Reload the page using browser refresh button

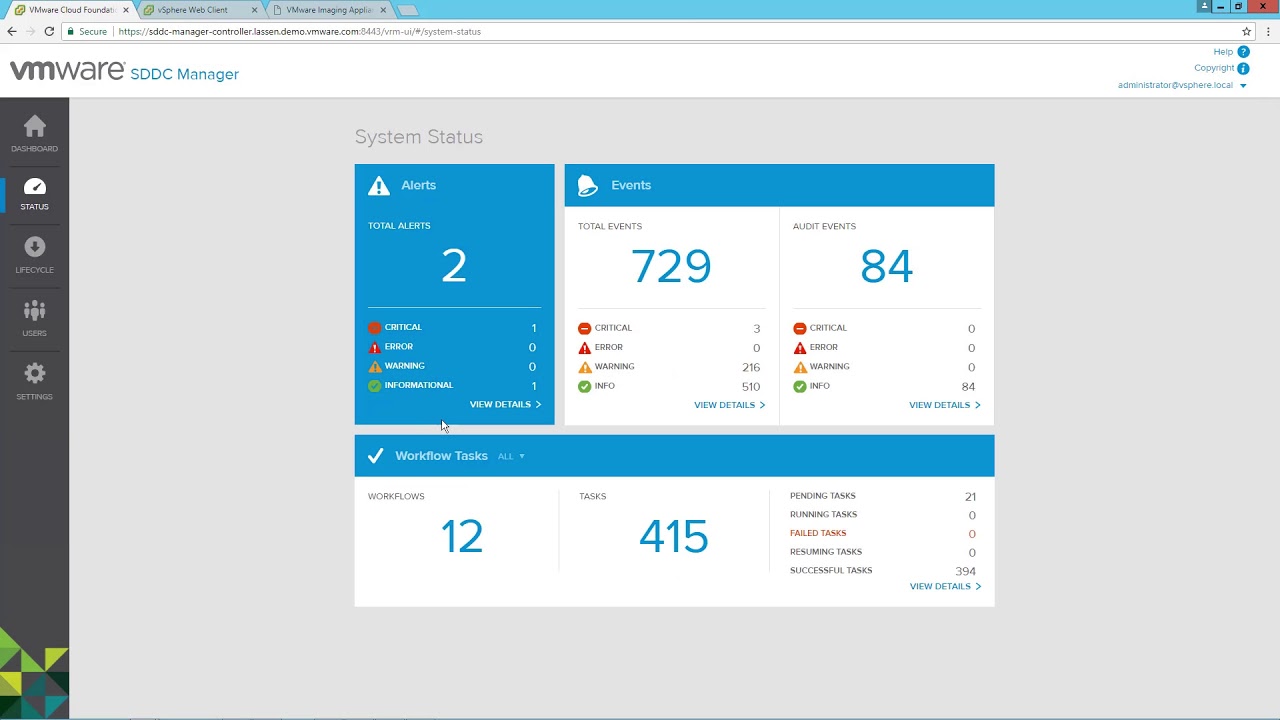point(49,32)
